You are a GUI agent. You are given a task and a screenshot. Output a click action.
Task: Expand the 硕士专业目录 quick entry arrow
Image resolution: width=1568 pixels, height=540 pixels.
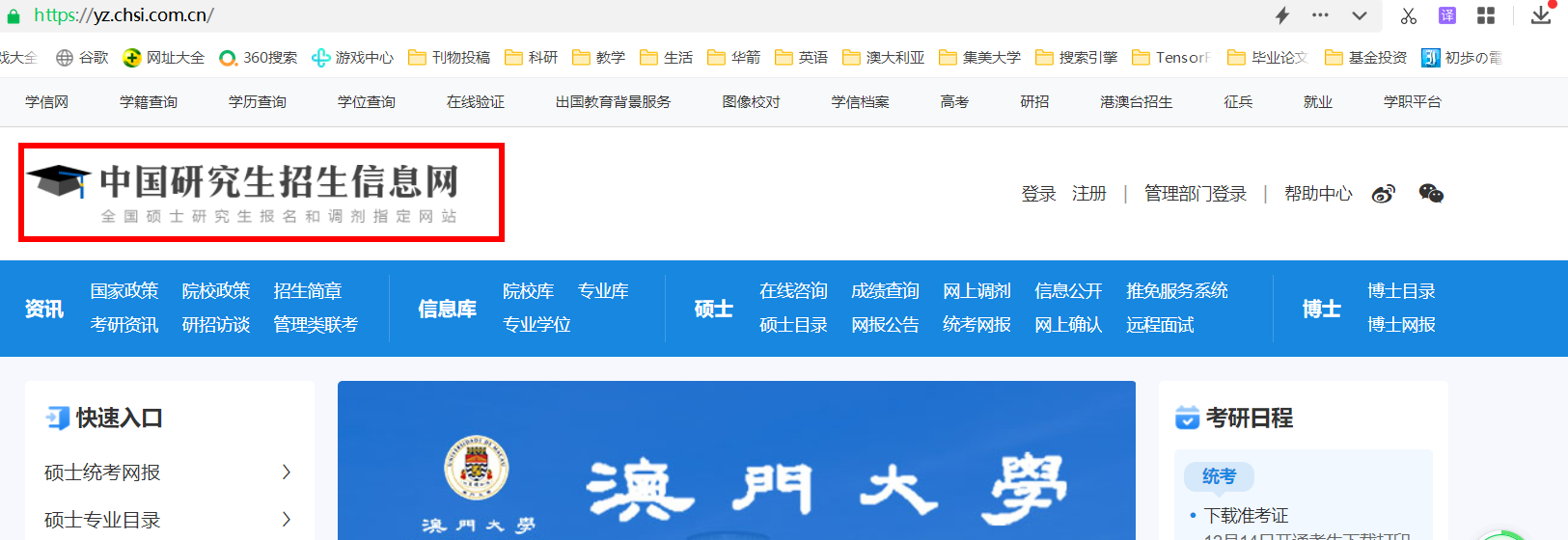(286, 519)
